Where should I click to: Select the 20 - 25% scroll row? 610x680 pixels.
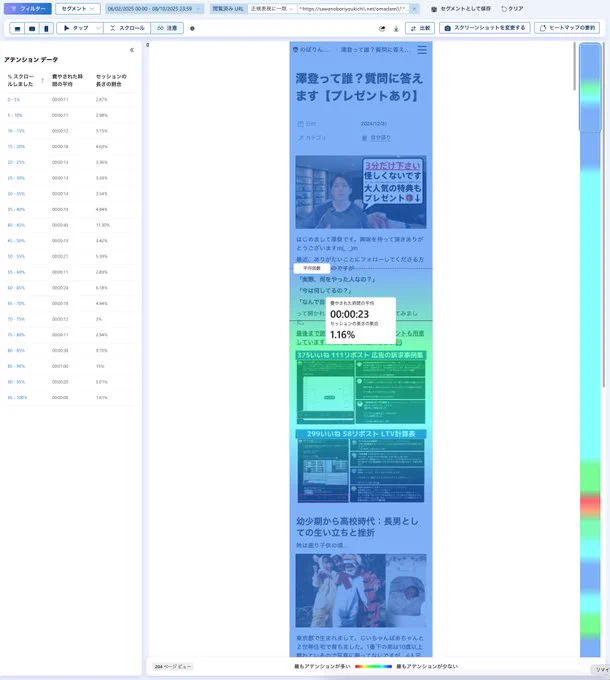(69, 162)
